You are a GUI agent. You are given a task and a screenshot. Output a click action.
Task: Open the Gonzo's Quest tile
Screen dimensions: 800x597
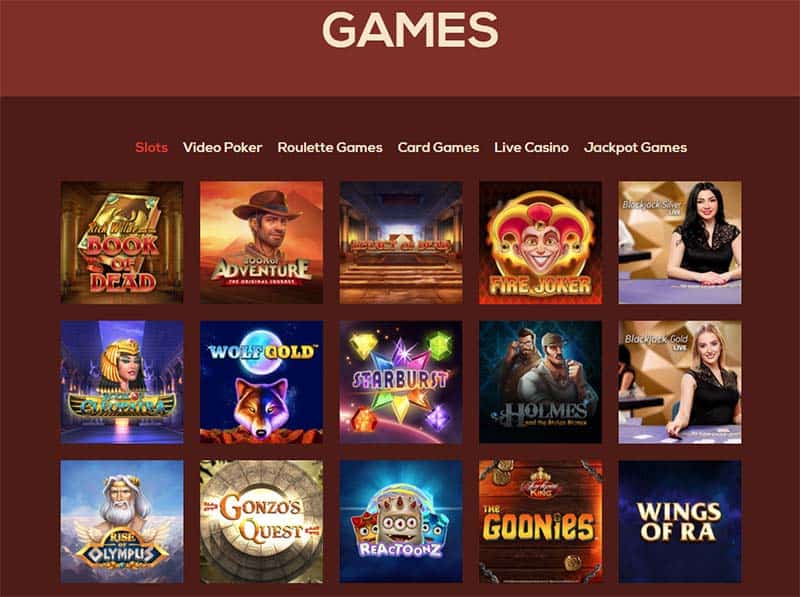click(261, 521)
